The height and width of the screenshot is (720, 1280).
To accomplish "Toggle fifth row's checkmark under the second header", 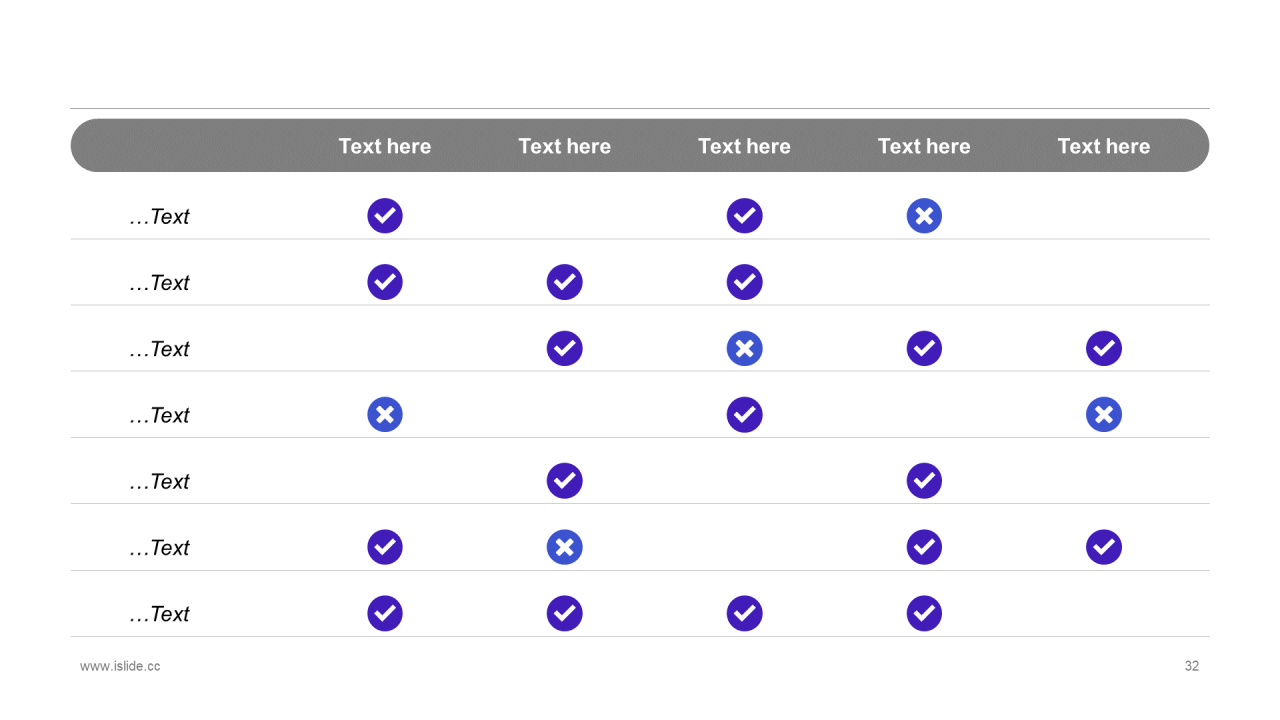I will (564, 481).
